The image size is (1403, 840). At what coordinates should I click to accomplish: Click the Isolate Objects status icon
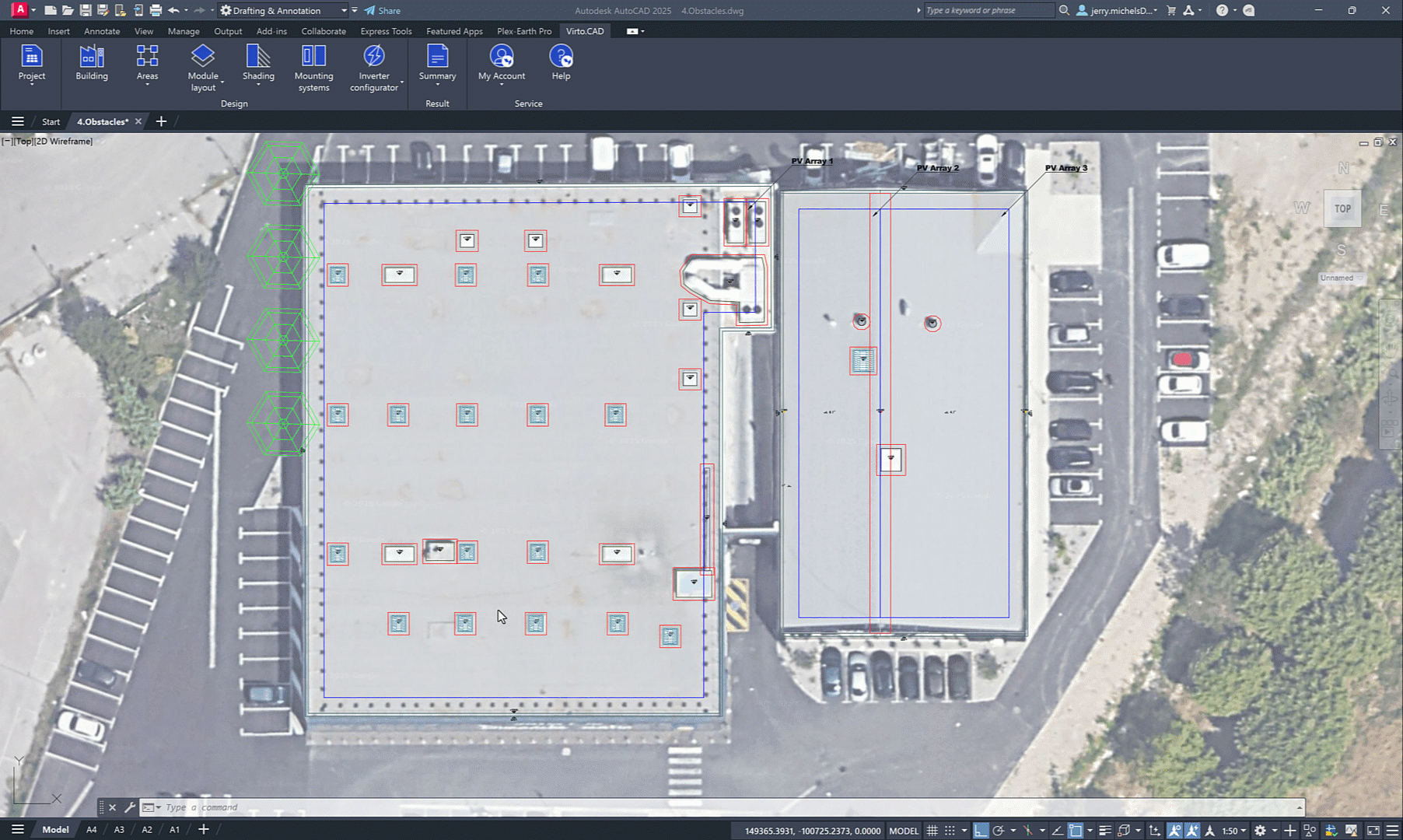pos(1309,830)
